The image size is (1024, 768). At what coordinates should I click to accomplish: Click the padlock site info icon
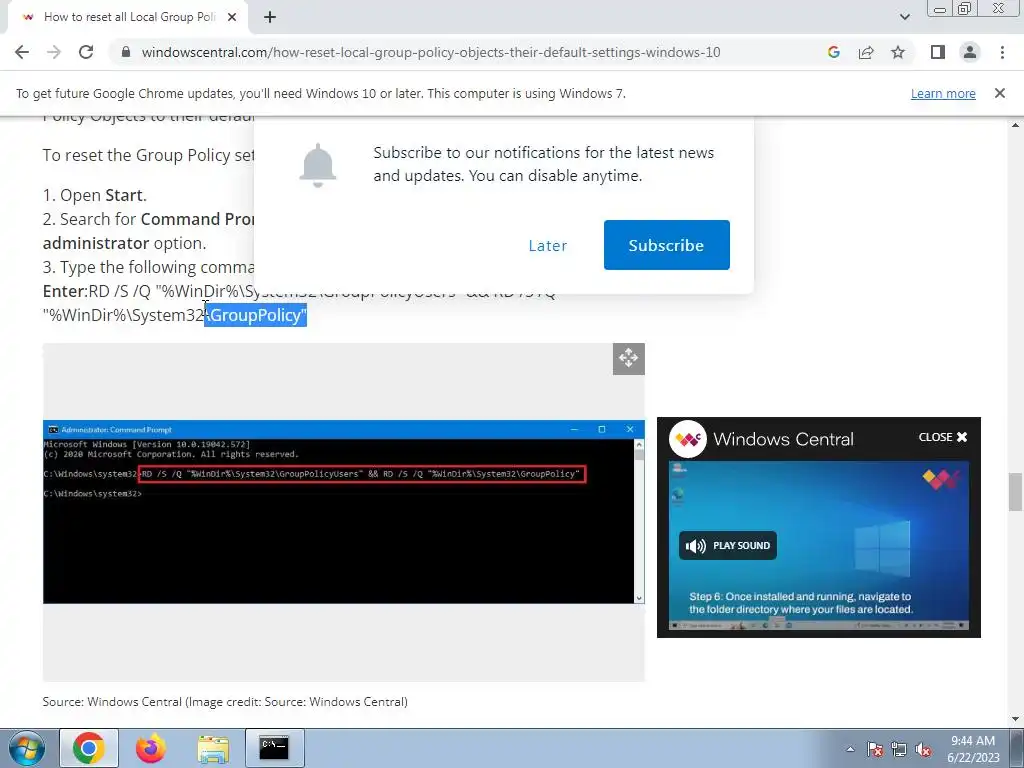pyautogui.click(x=126, y=52)
